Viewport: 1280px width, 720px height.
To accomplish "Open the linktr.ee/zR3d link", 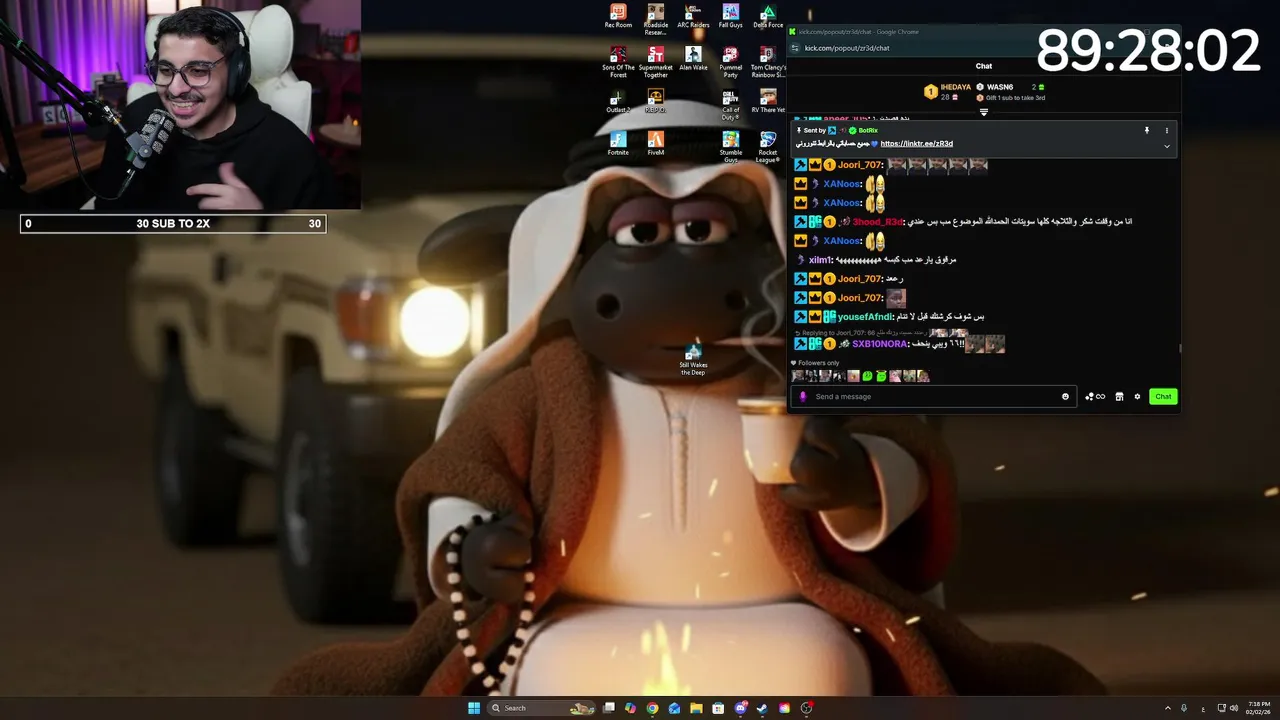I will (x=916, y=143).
